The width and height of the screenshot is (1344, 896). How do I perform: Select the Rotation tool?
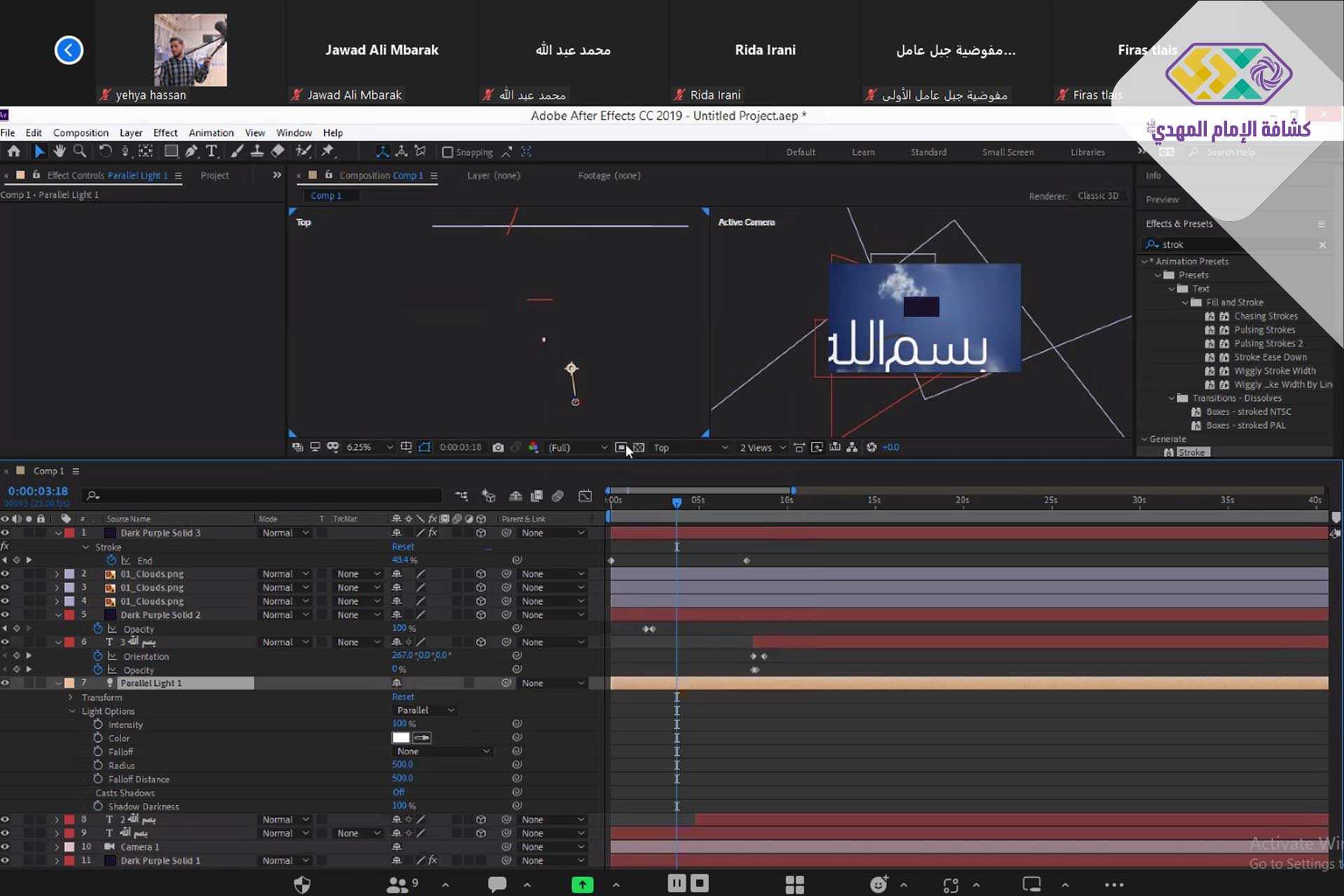105,151
